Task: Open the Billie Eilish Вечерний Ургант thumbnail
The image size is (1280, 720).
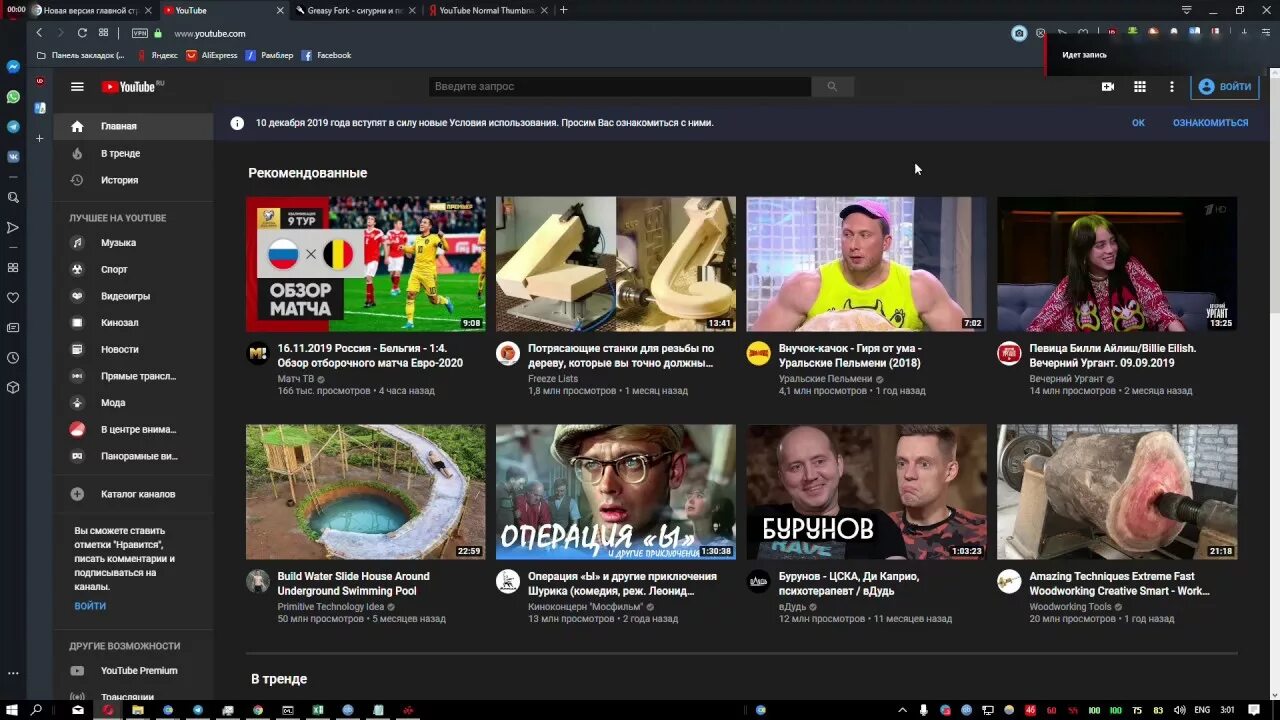Action: pyautogui.click(x=1117, y=264)
